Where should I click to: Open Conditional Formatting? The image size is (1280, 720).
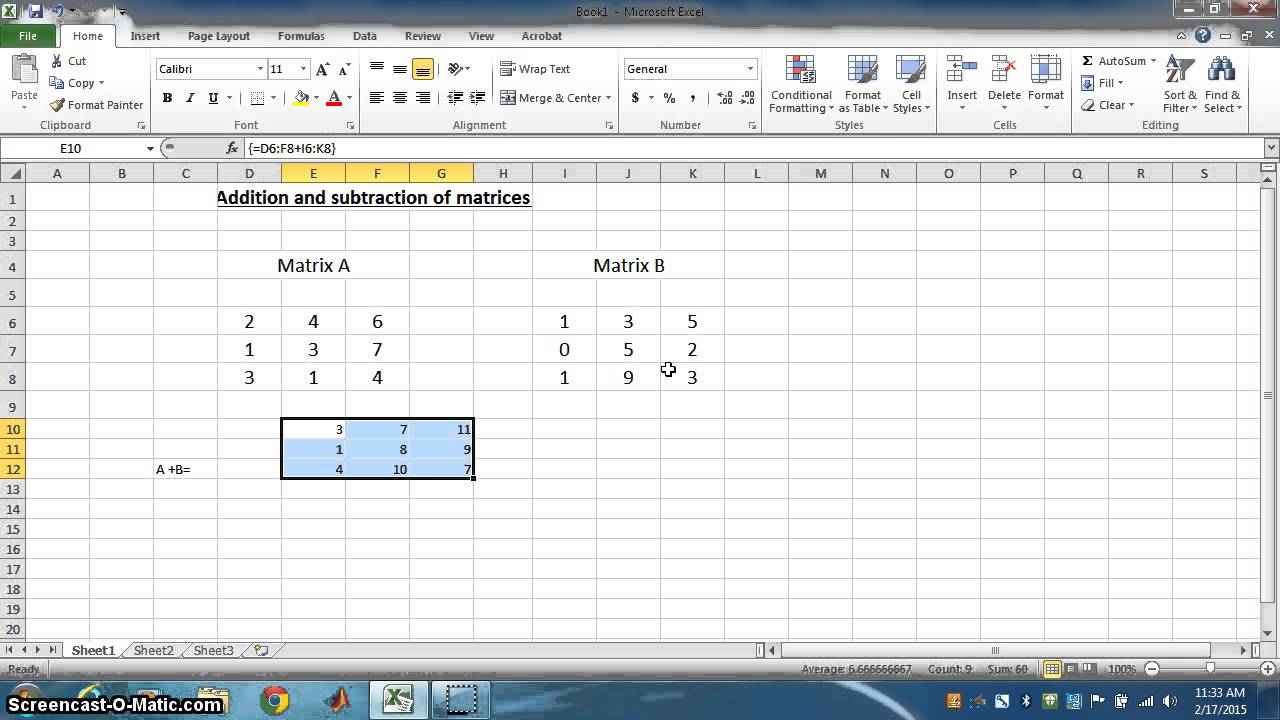800,85
